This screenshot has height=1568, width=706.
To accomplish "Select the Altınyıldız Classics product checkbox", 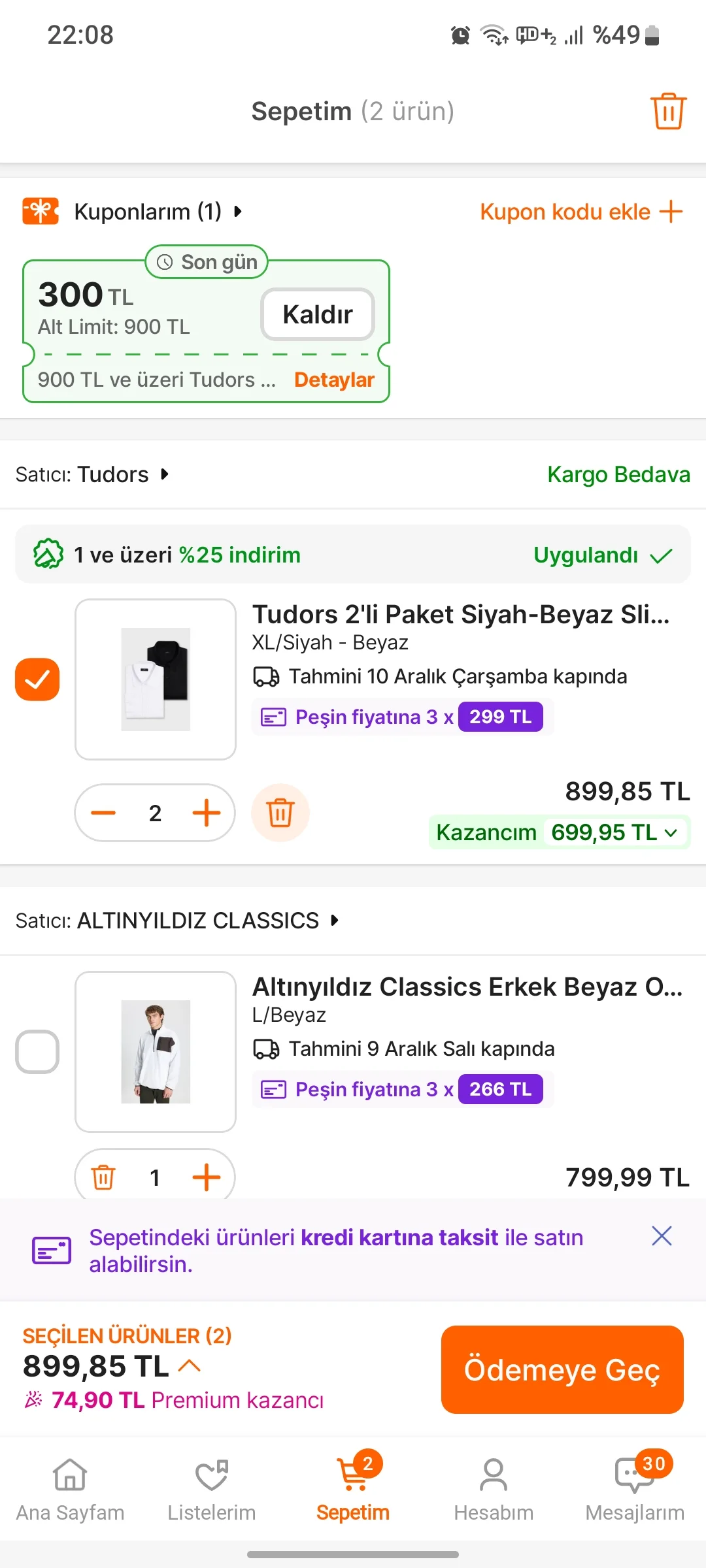I will coord(37,1052).
